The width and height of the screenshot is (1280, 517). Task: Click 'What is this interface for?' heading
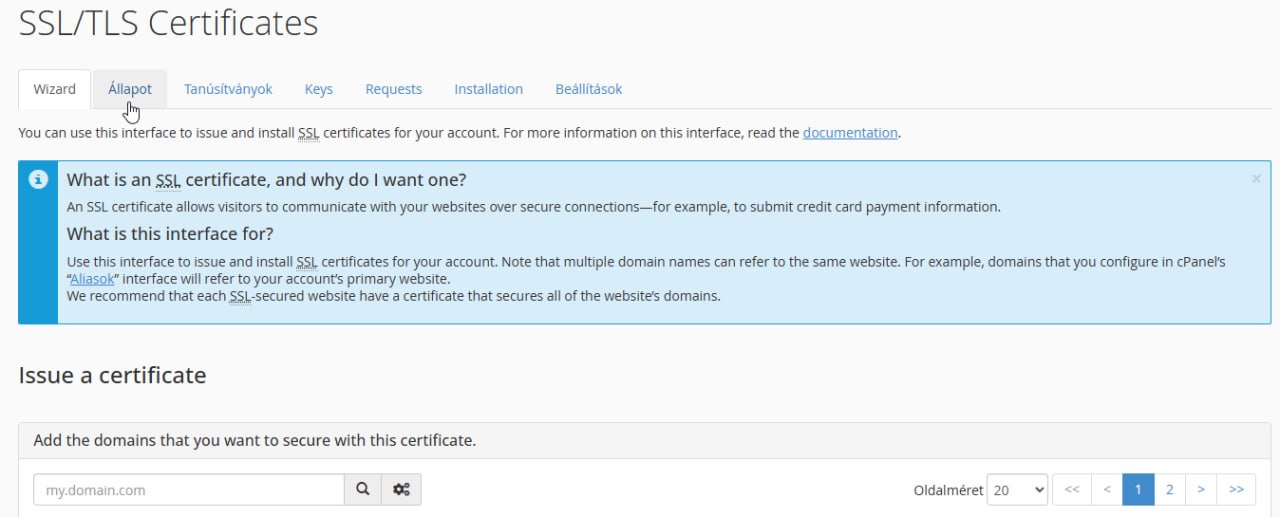click(170, 234)
